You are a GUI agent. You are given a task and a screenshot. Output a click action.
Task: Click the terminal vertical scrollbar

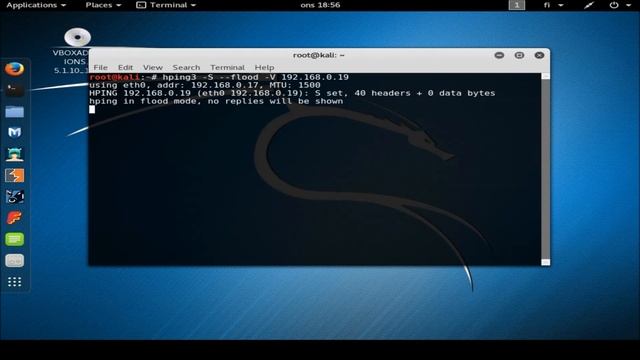pos(545,169)
